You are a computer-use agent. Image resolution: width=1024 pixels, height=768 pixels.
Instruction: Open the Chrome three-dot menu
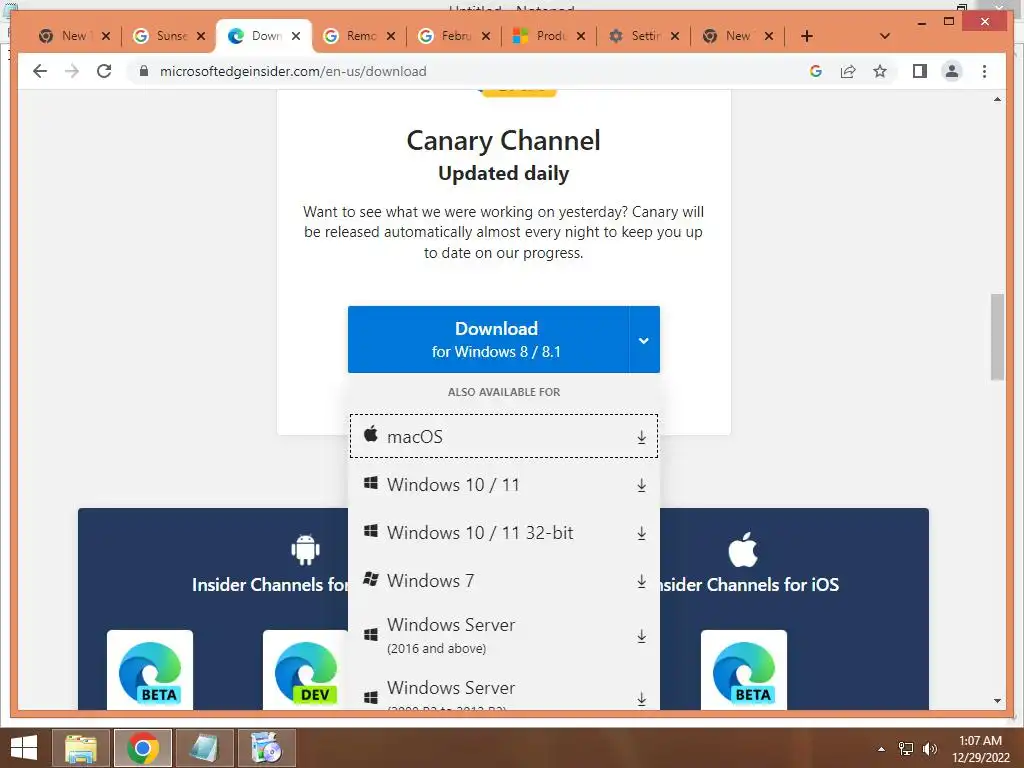click(x=984, y=71)
